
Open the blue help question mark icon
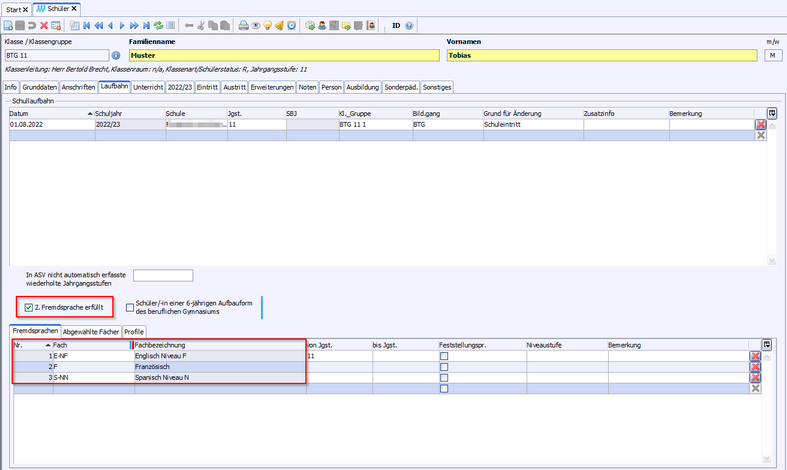410,25
